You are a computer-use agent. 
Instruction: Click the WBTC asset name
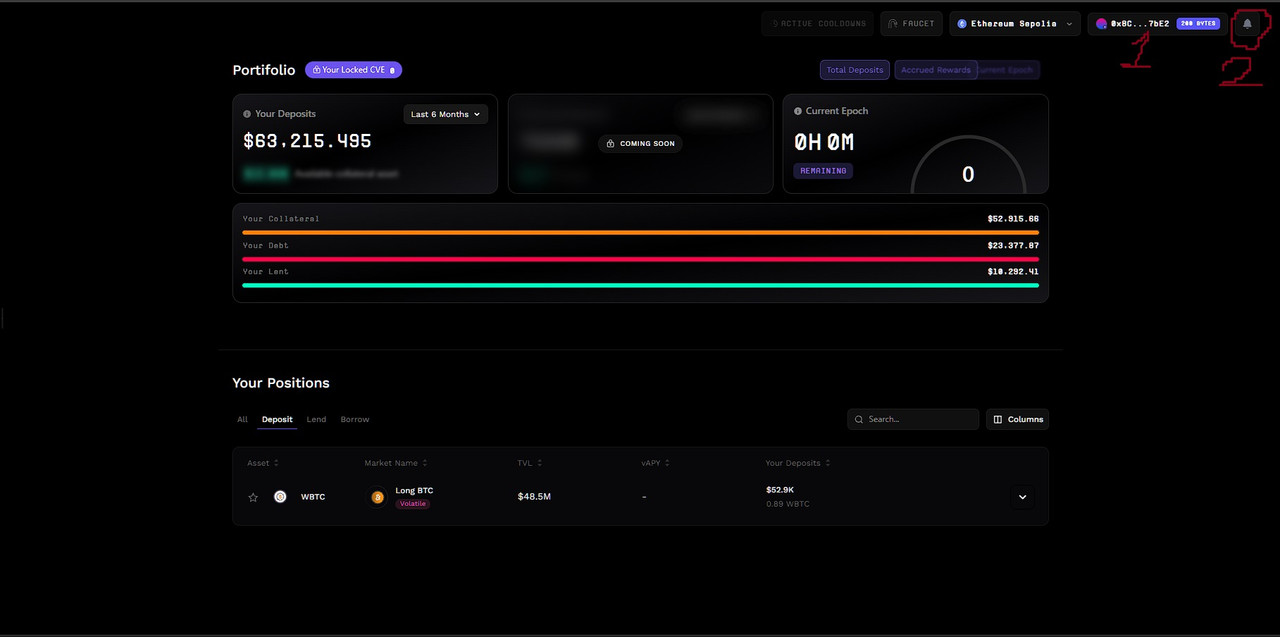(x=313, y=497)
